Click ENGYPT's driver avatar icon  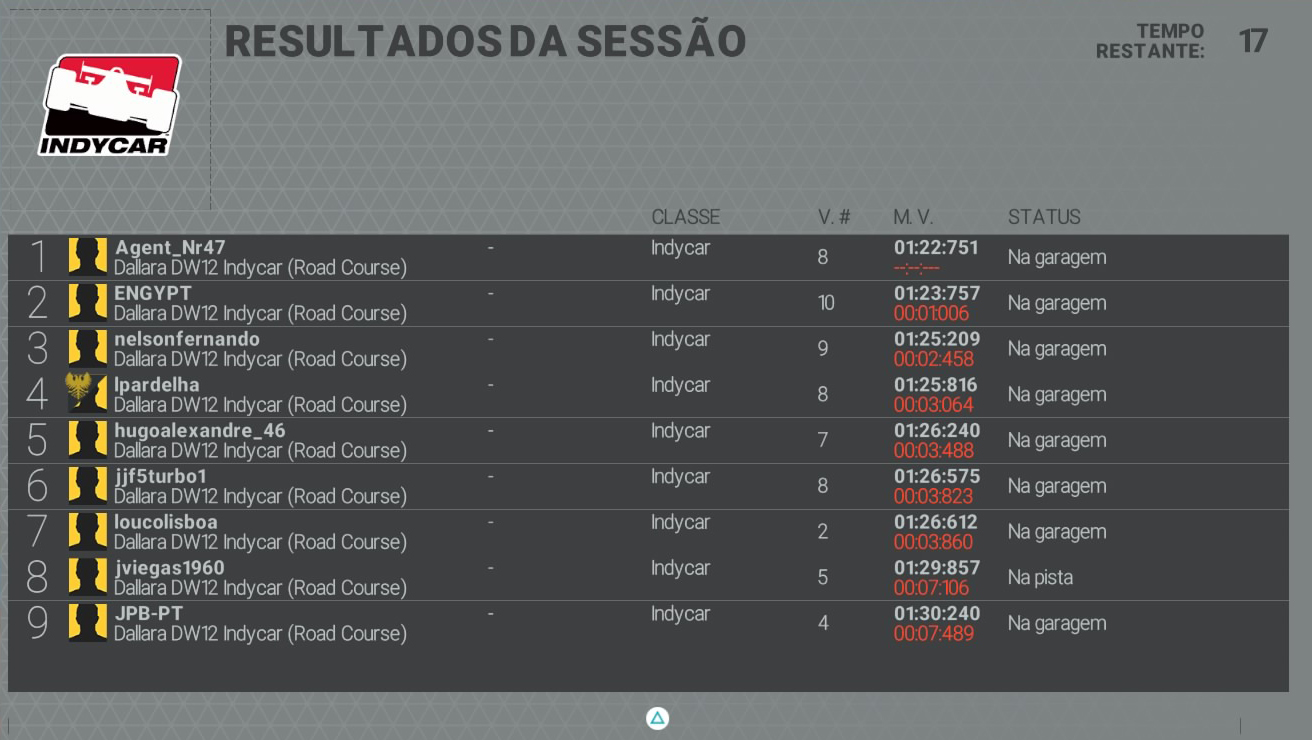point(87,303)
